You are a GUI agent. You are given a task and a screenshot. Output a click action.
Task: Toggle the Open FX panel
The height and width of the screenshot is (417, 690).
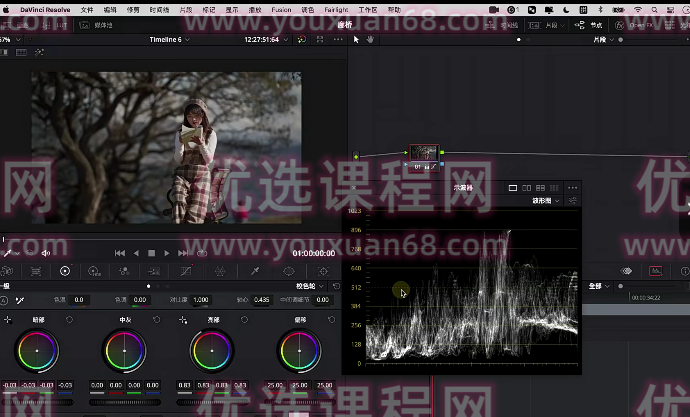click(634, 26)
